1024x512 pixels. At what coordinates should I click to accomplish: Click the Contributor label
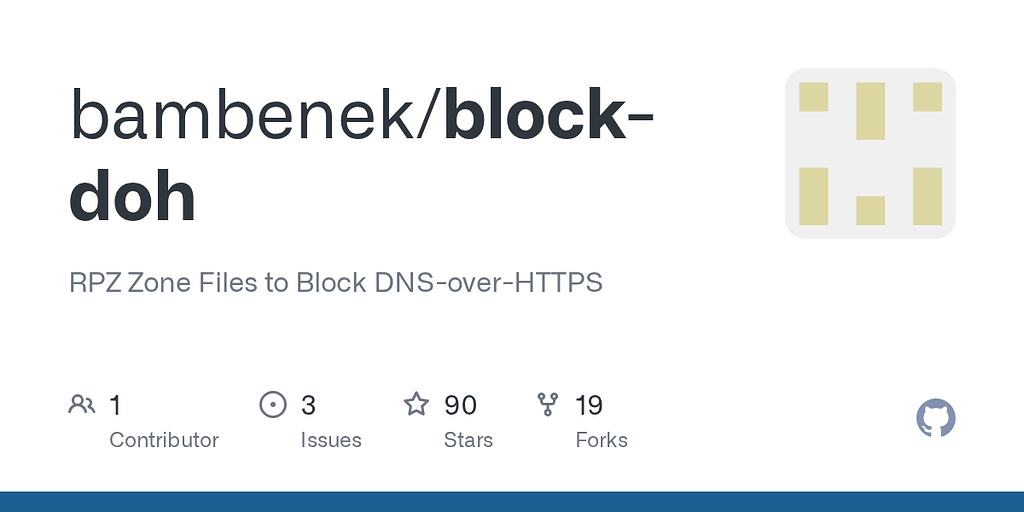tap(164, 440)
